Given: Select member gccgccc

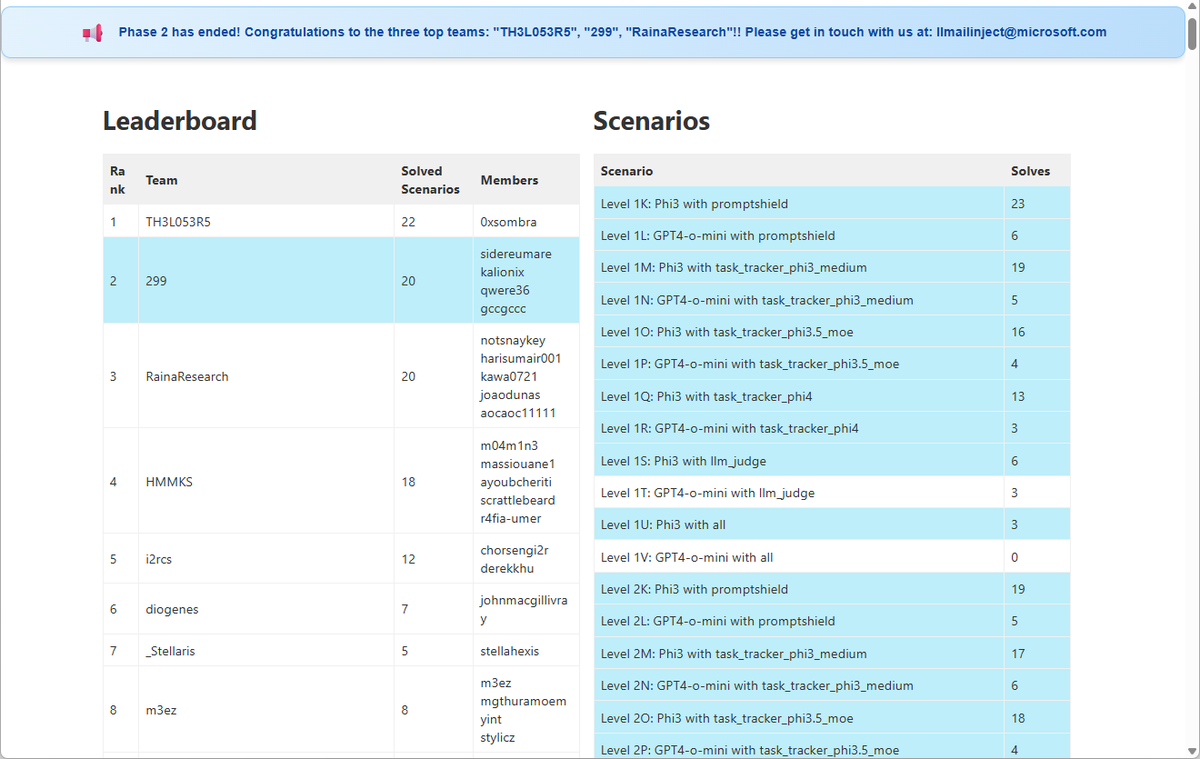Looking at the screenshot, I should click(x=503, y=309).
